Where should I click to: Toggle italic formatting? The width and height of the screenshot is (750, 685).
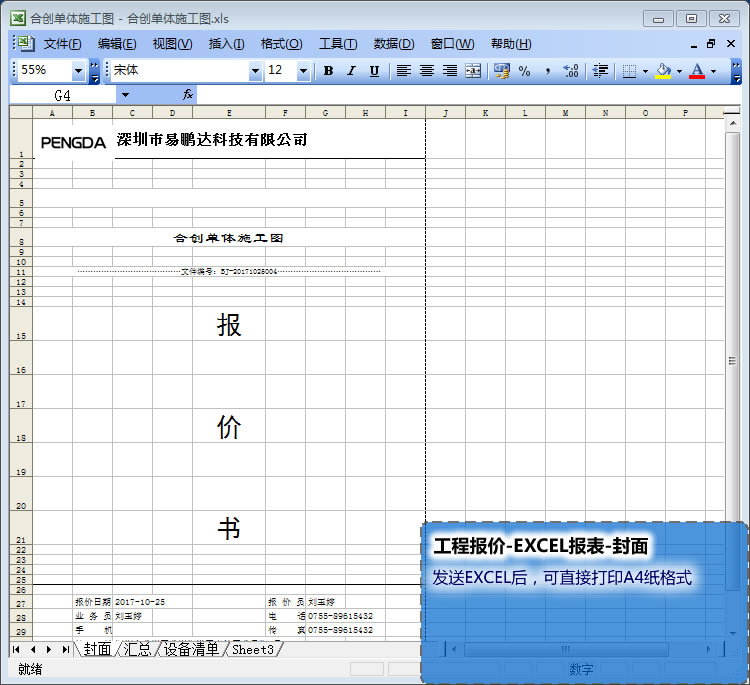352,71
